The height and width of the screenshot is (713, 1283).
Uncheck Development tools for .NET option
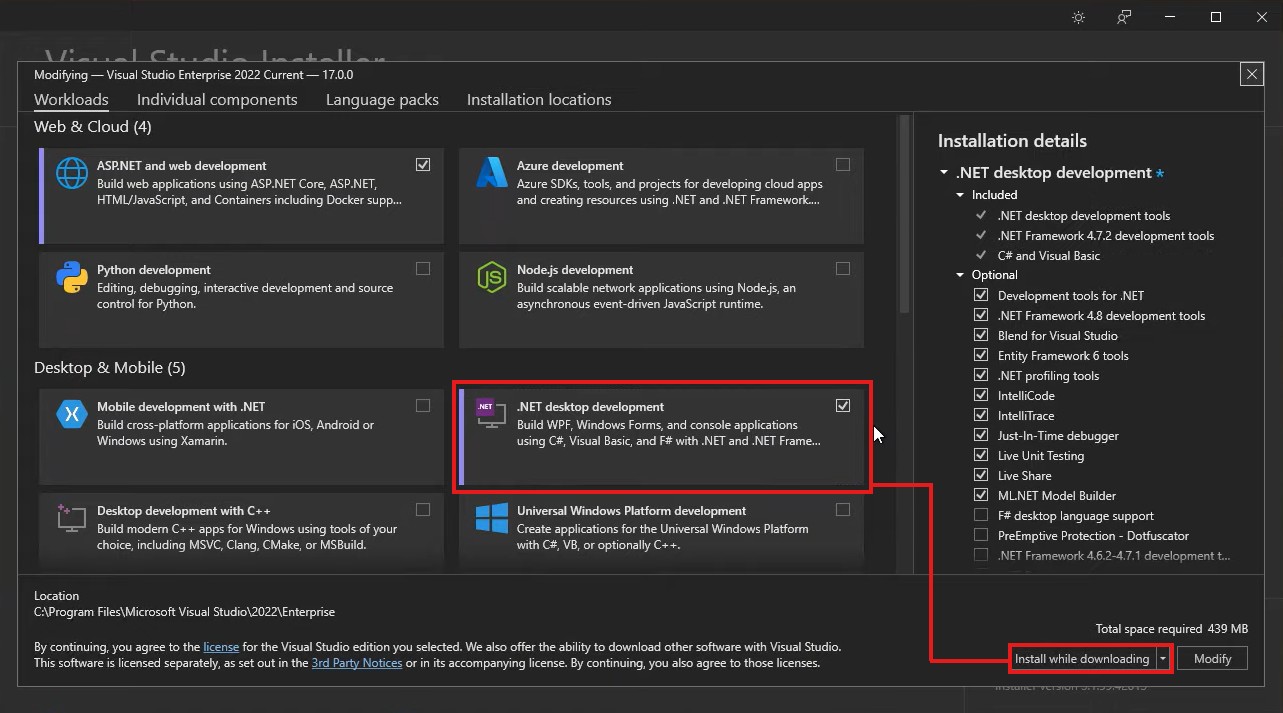(x=981, y=295)
